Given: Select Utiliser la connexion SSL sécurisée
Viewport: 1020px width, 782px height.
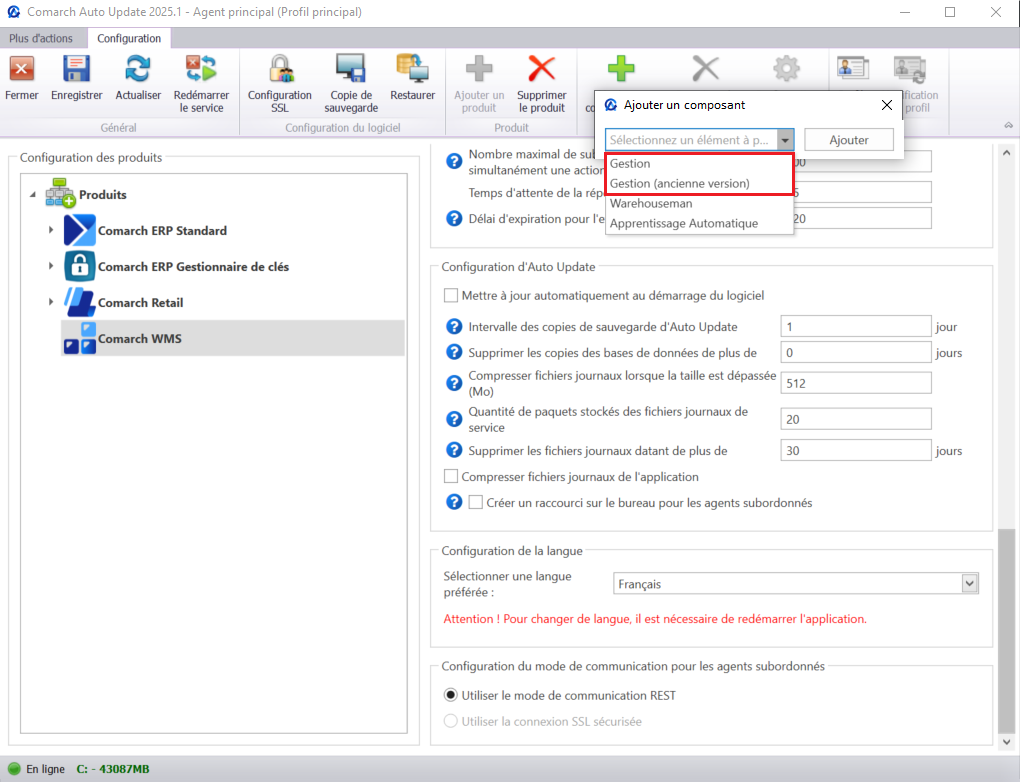Looking at the screenshot, I should pos(450,721).
